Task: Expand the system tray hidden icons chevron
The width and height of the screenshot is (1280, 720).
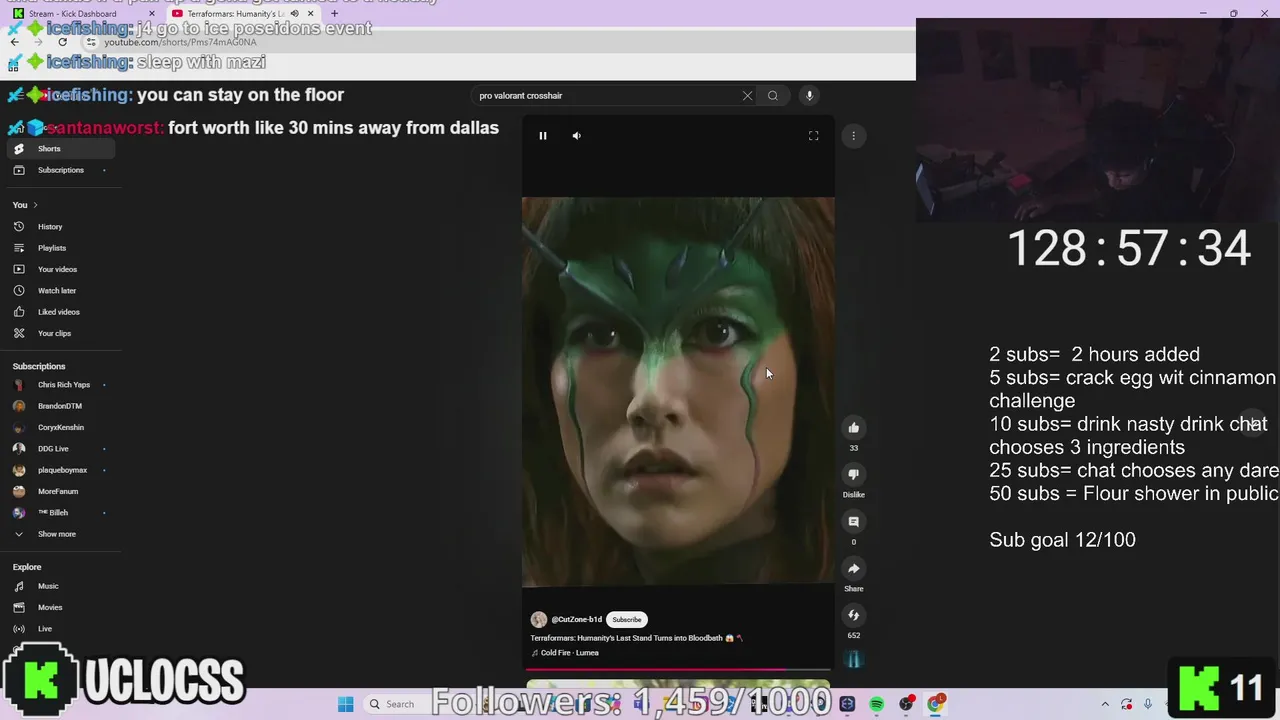Action: pyautogui.click(x=1105, y=704)
